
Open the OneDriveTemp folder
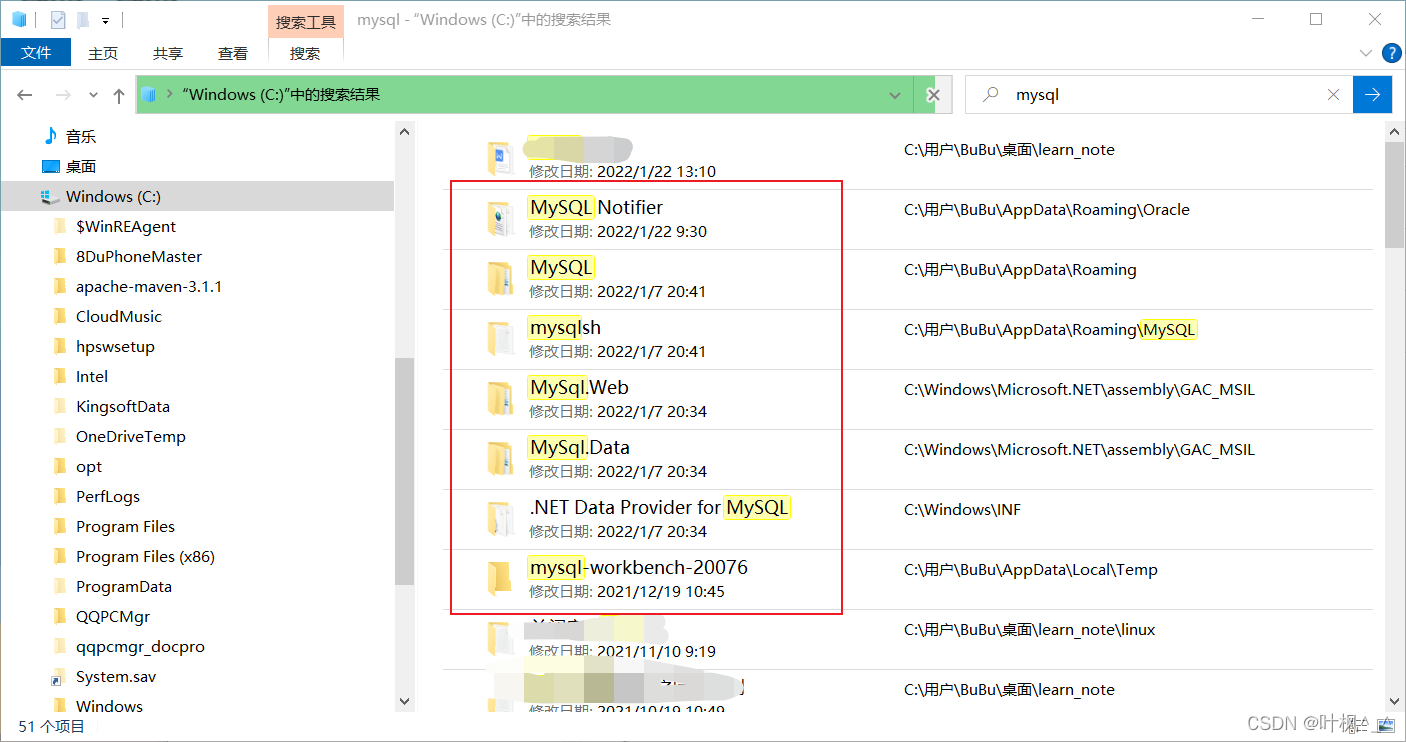pos(130,436)
